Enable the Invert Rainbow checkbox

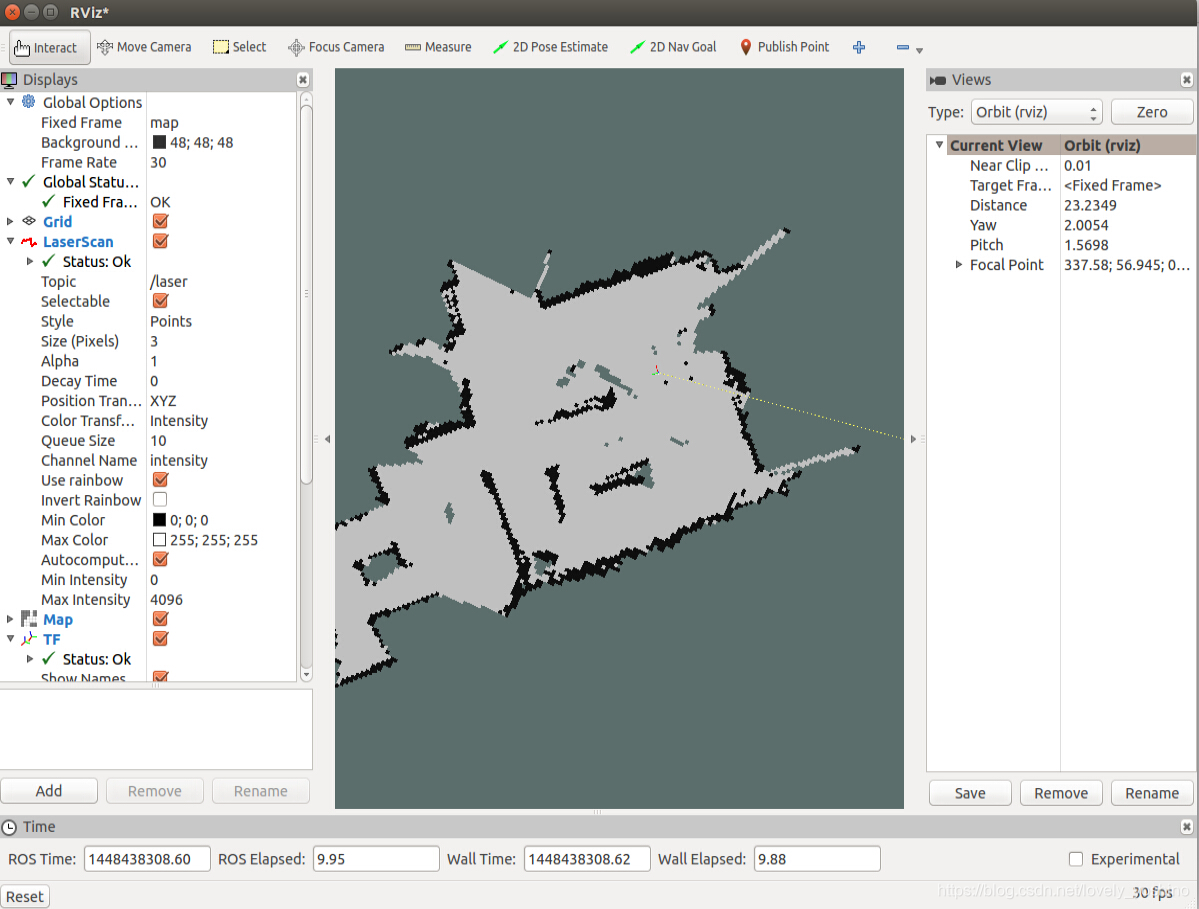[x=160, y=499]
